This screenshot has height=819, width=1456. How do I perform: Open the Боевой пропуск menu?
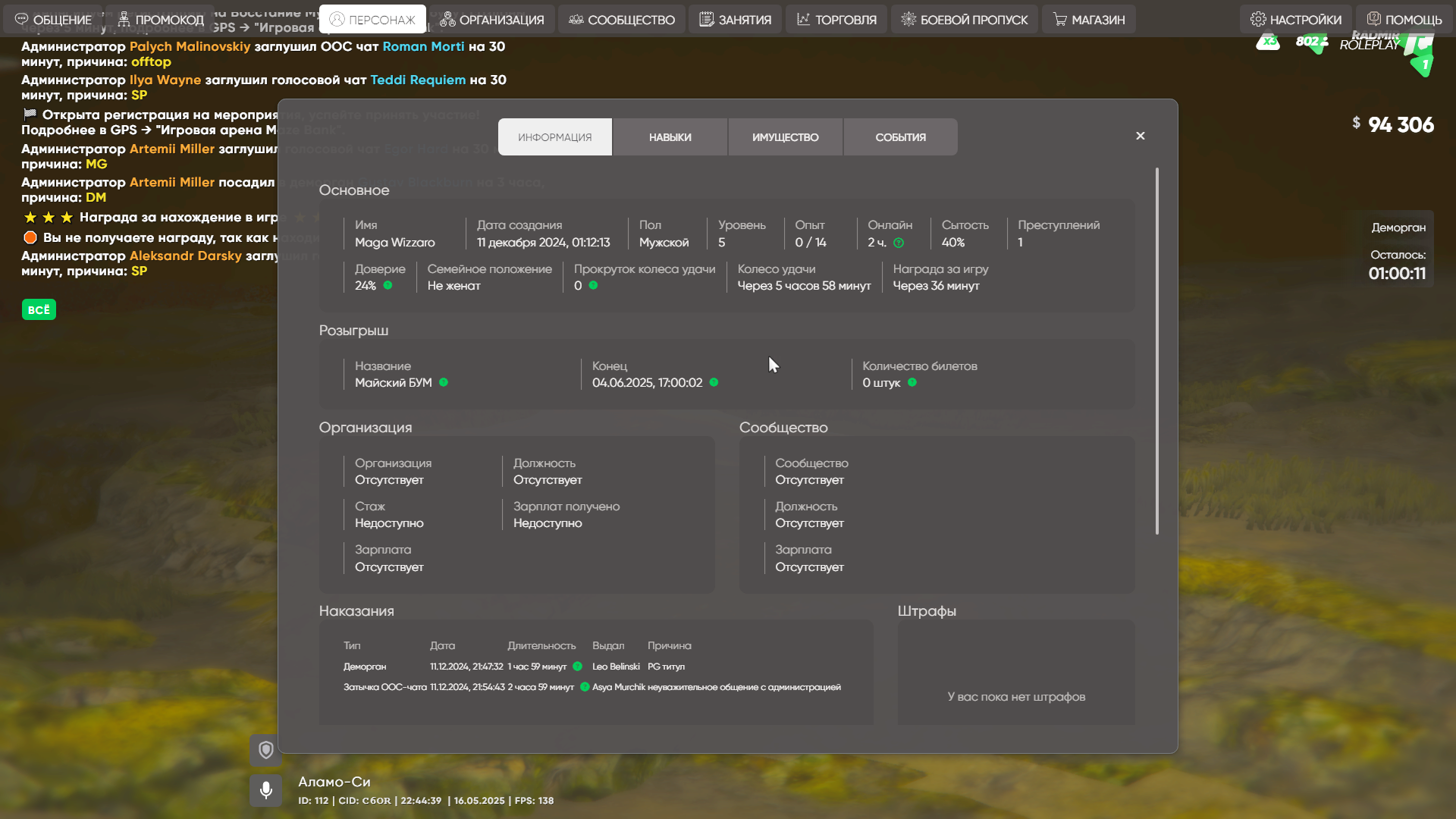(964, 20)
